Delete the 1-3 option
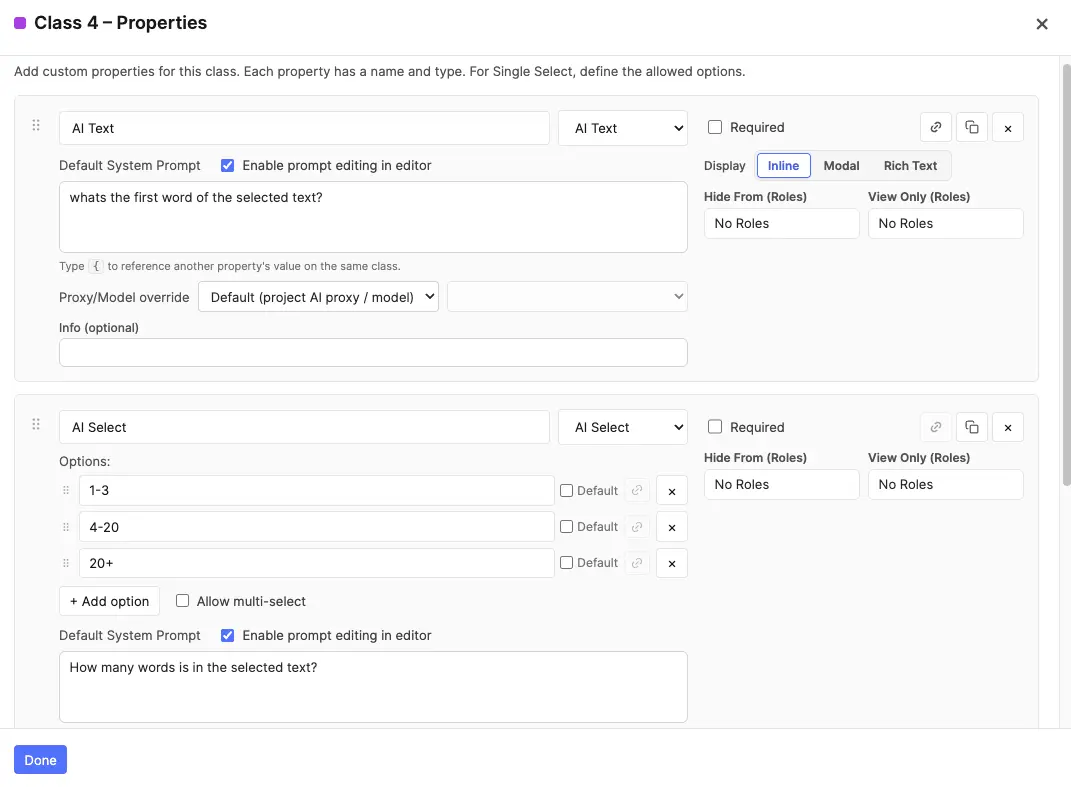The image size is (1071, 787). (x=671, y=491)
